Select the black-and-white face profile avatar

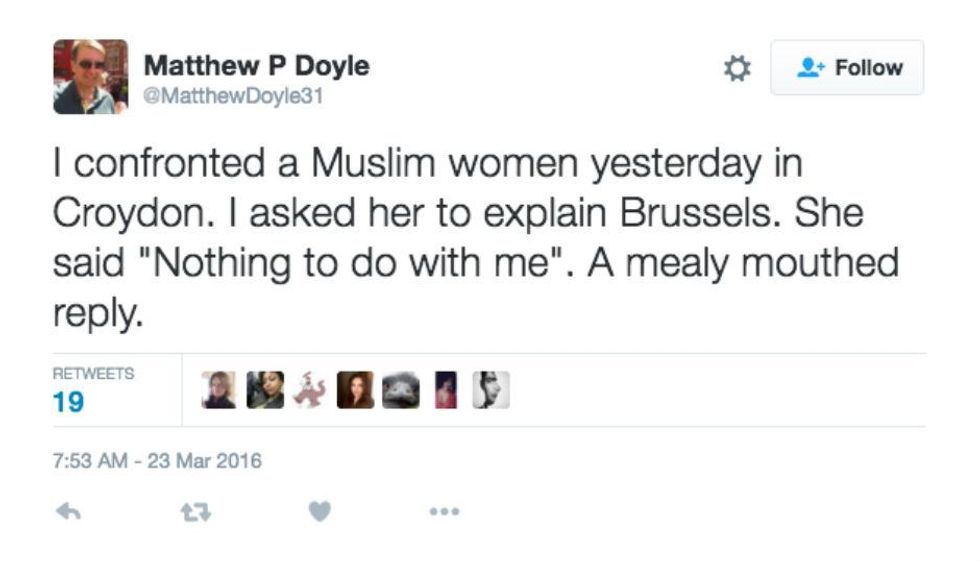[x=491, y=390]
